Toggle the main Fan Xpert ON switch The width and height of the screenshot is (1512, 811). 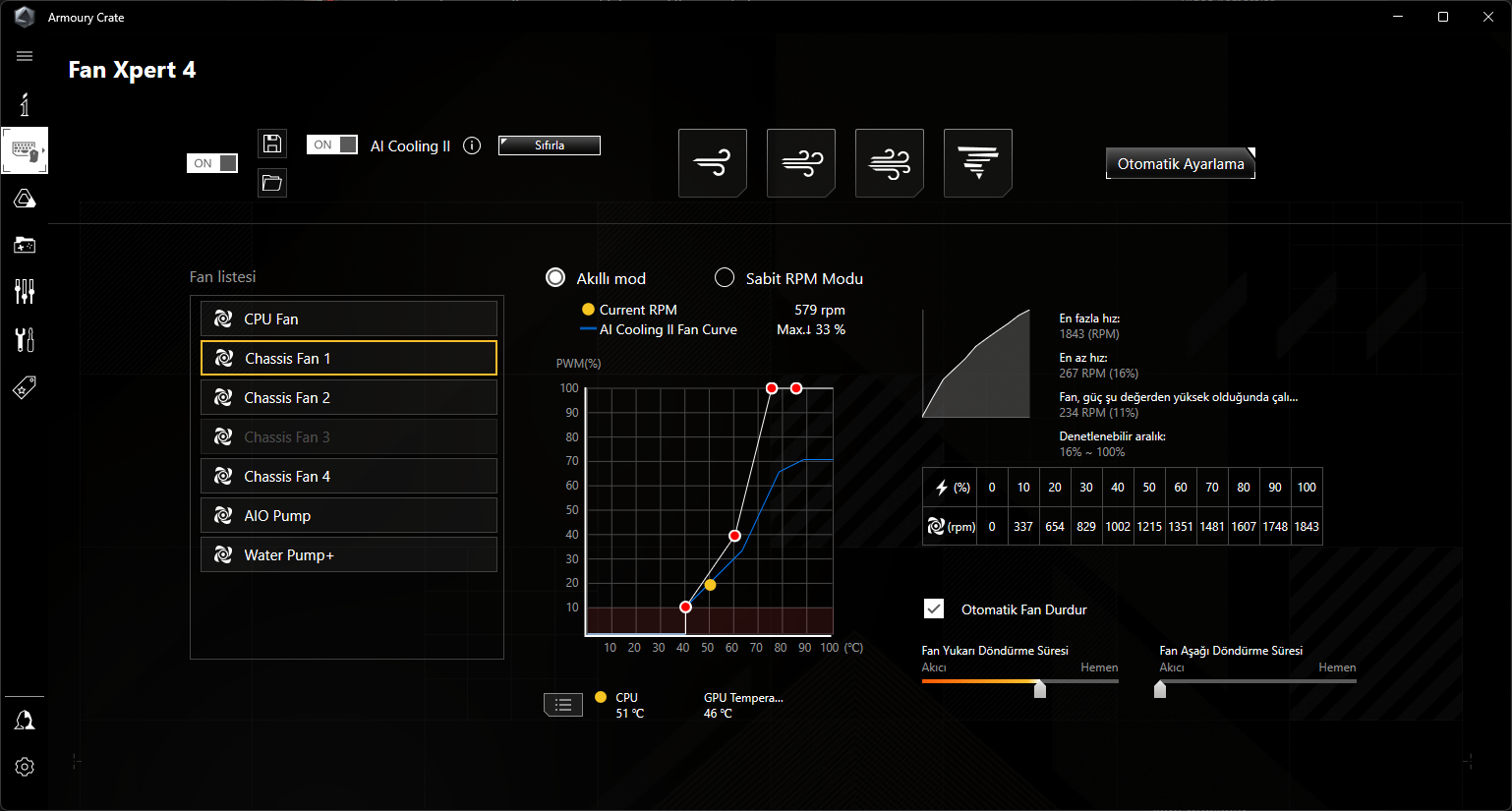212,163
